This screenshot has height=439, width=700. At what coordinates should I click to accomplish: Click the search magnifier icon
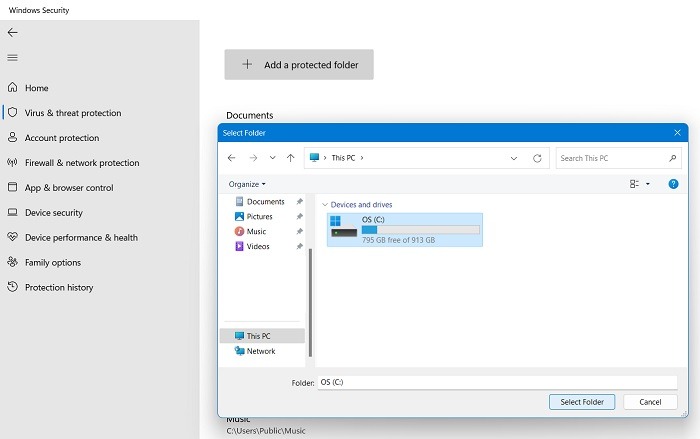(x=673, y=158)
